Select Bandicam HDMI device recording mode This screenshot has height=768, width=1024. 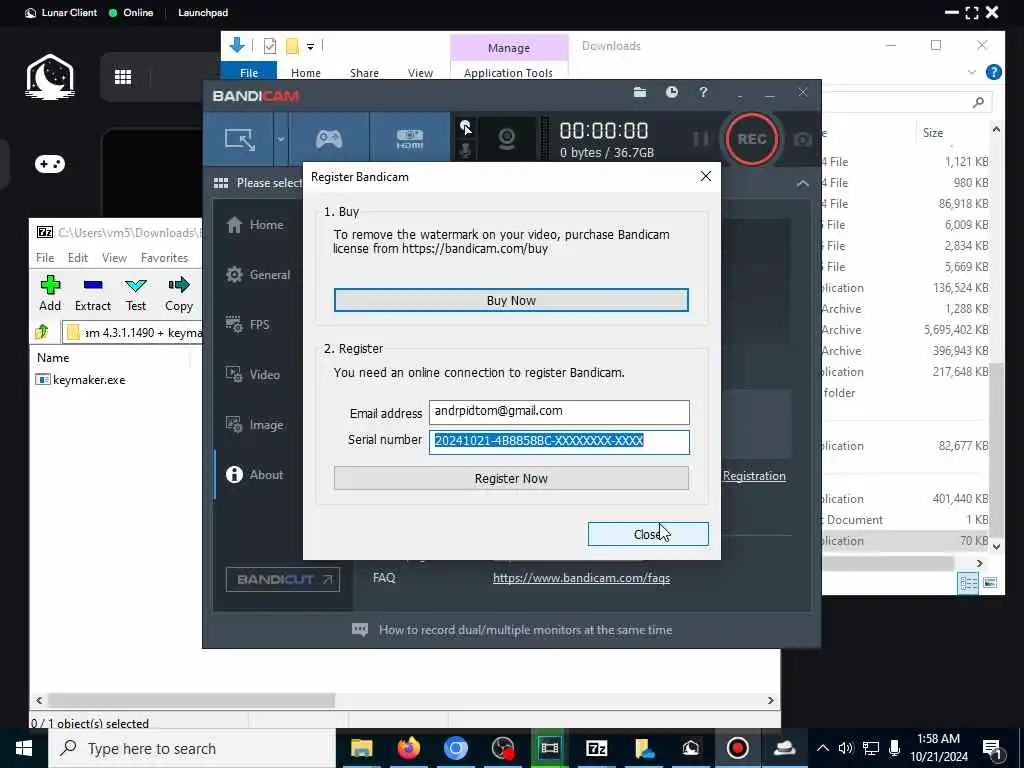click(409, 139)
